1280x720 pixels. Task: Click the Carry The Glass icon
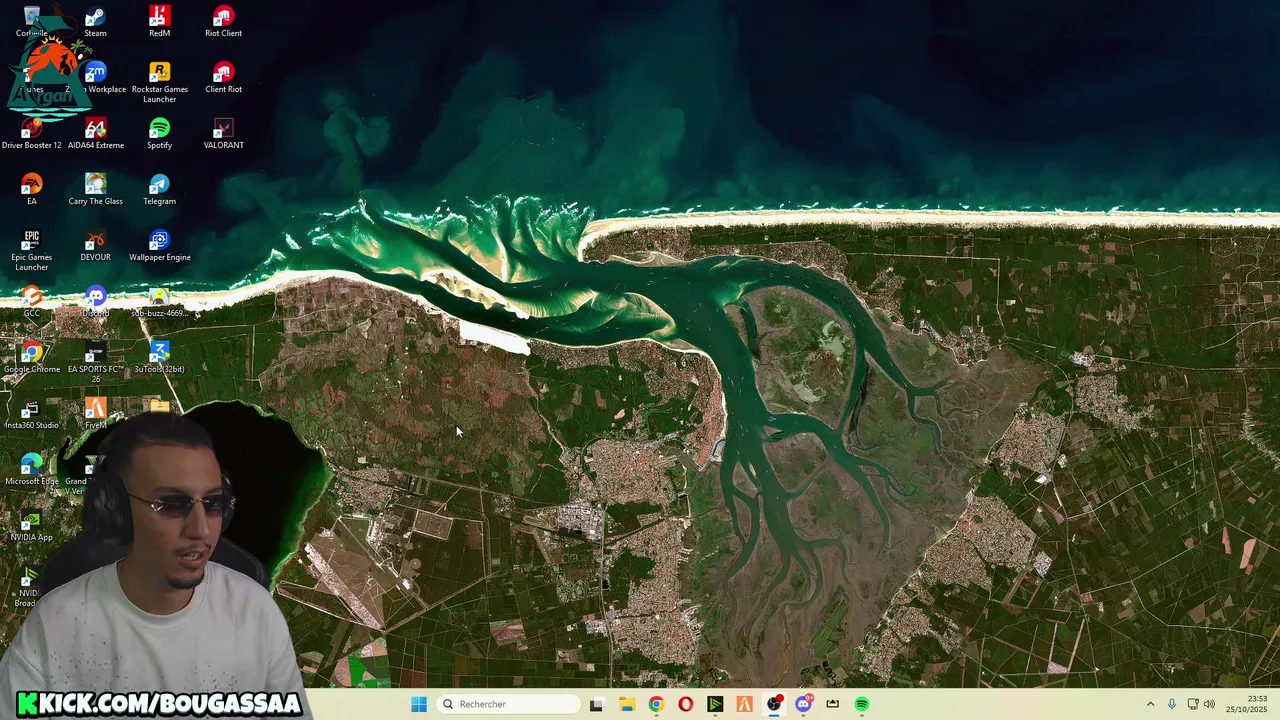coord(95,190)
